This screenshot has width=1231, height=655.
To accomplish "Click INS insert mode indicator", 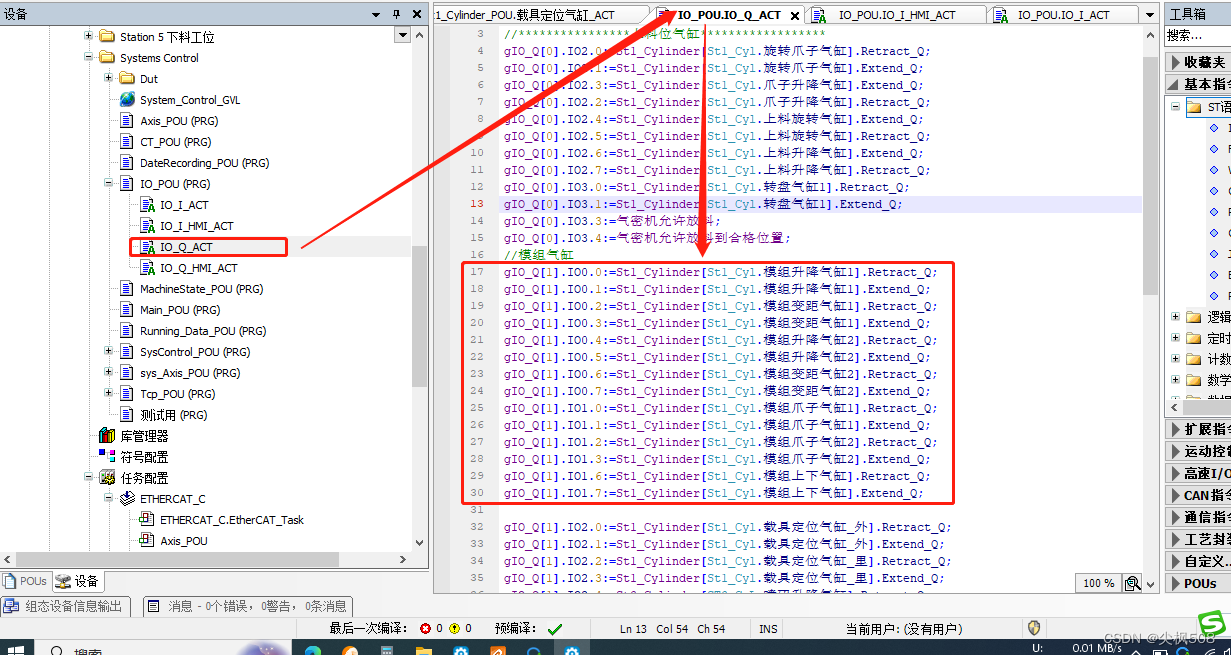I will 768,629.
